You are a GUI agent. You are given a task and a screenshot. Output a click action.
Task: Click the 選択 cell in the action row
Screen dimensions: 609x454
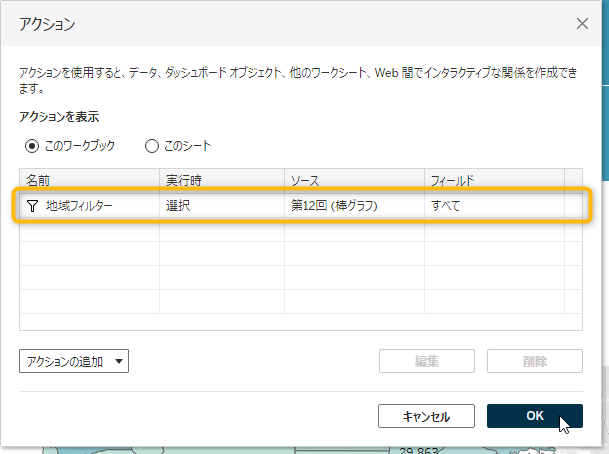click(180, 205)
